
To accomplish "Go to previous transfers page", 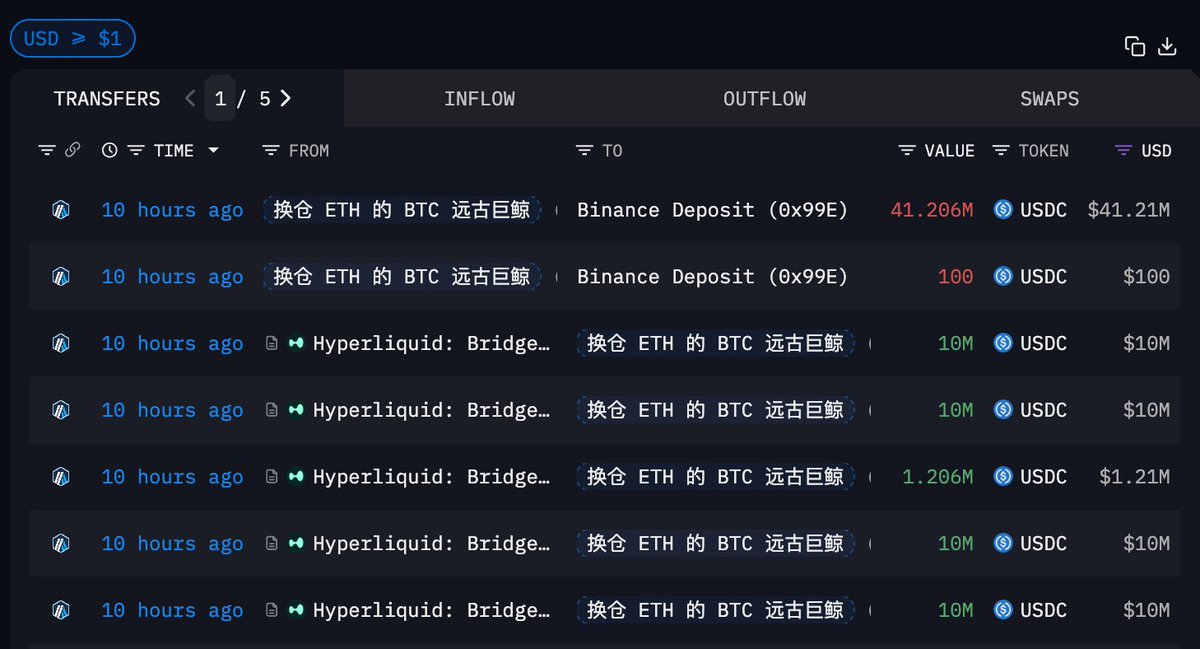I will [190, 98].
